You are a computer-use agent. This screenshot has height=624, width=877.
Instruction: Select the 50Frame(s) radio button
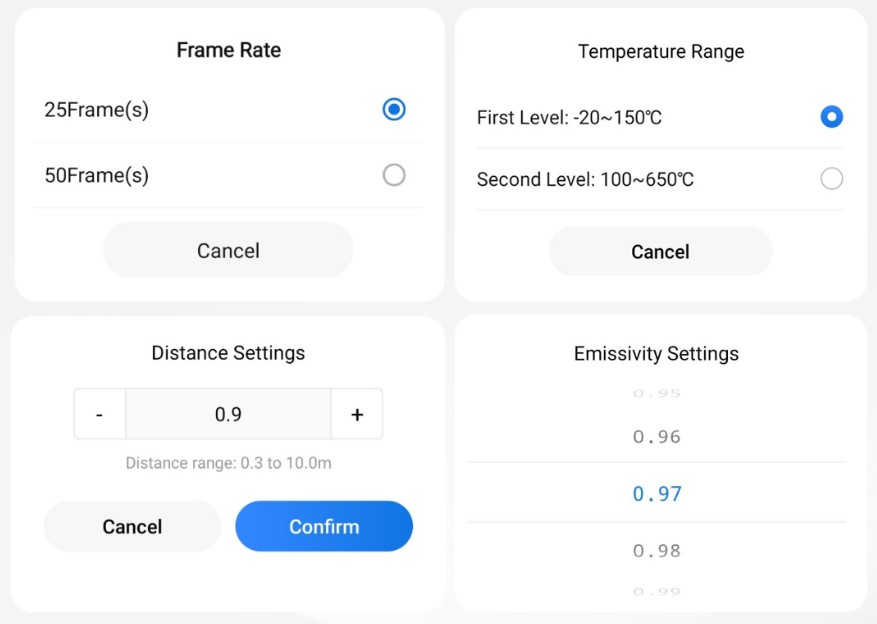click(394, 175)
